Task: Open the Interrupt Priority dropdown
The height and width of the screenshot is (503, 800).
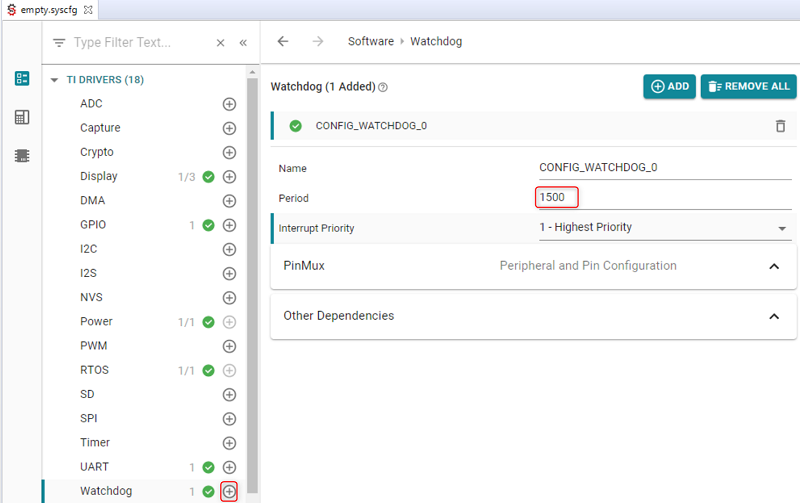Action: click(663, 228)
